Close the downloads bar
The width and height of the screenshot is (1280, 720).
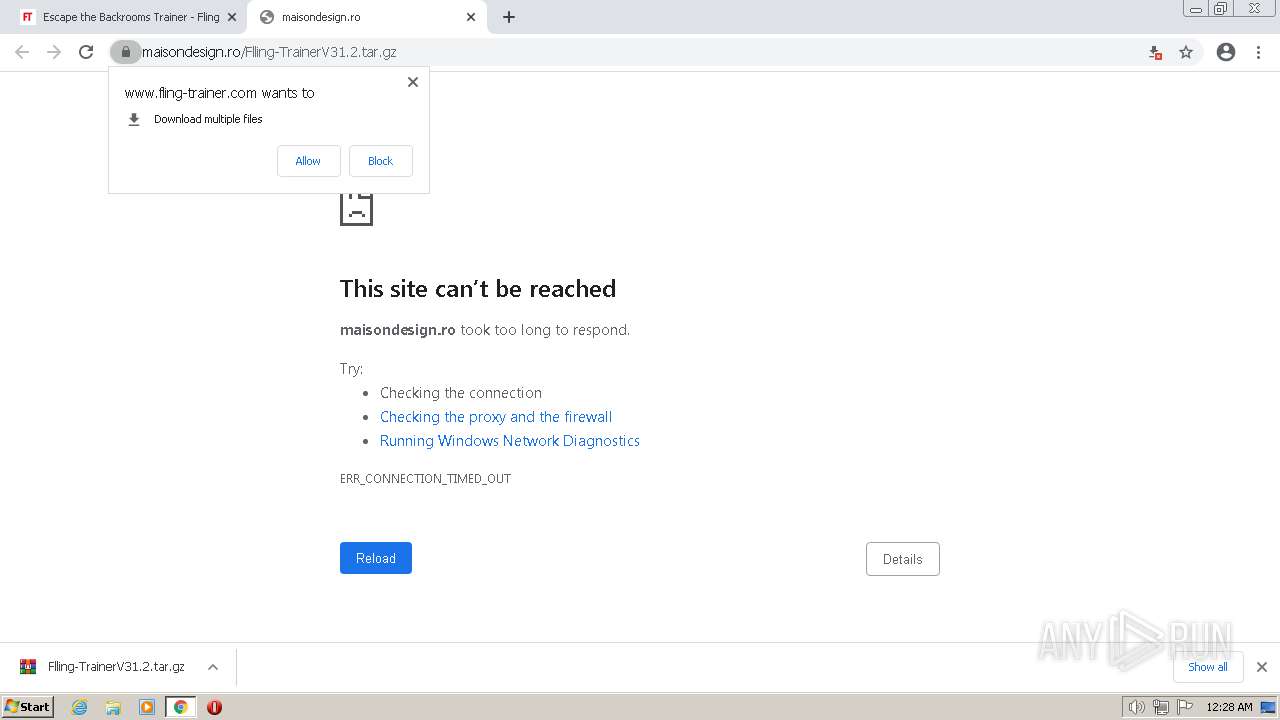point(1262,667)
